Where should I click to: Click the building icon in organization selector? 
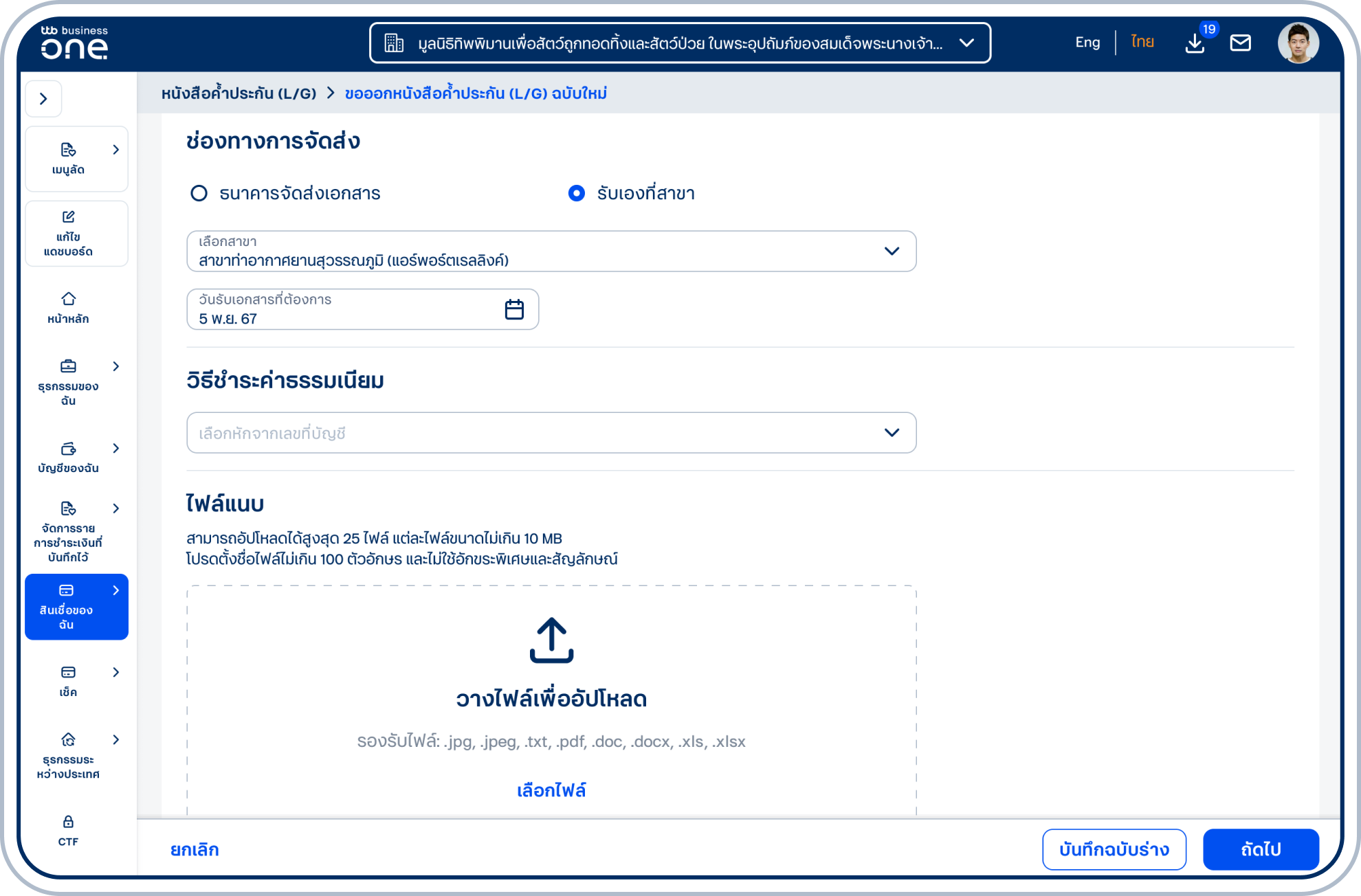pyautogui.click(x=394, y=43)
